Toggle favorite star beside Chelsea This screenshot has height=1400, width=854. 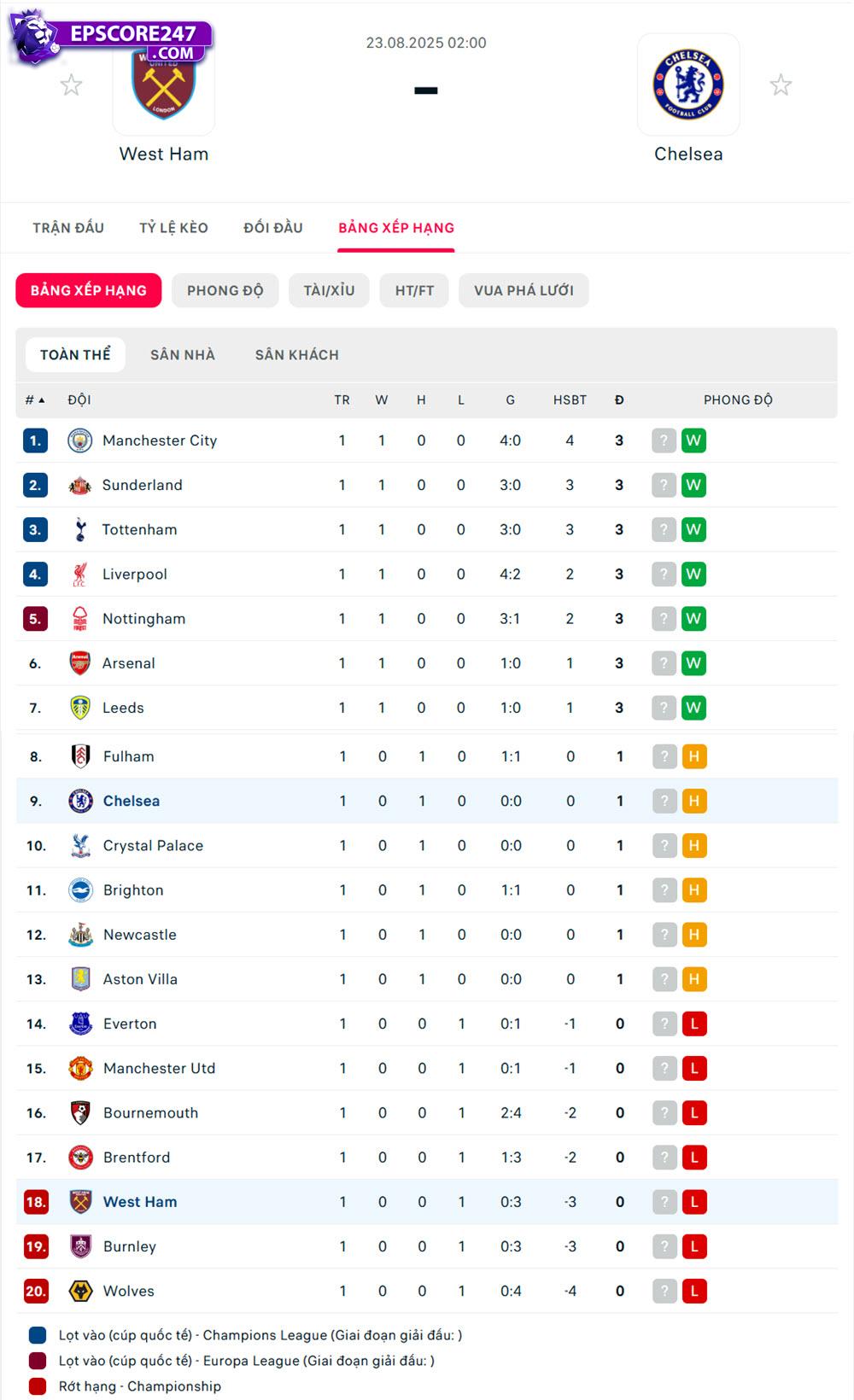[781, 85]
